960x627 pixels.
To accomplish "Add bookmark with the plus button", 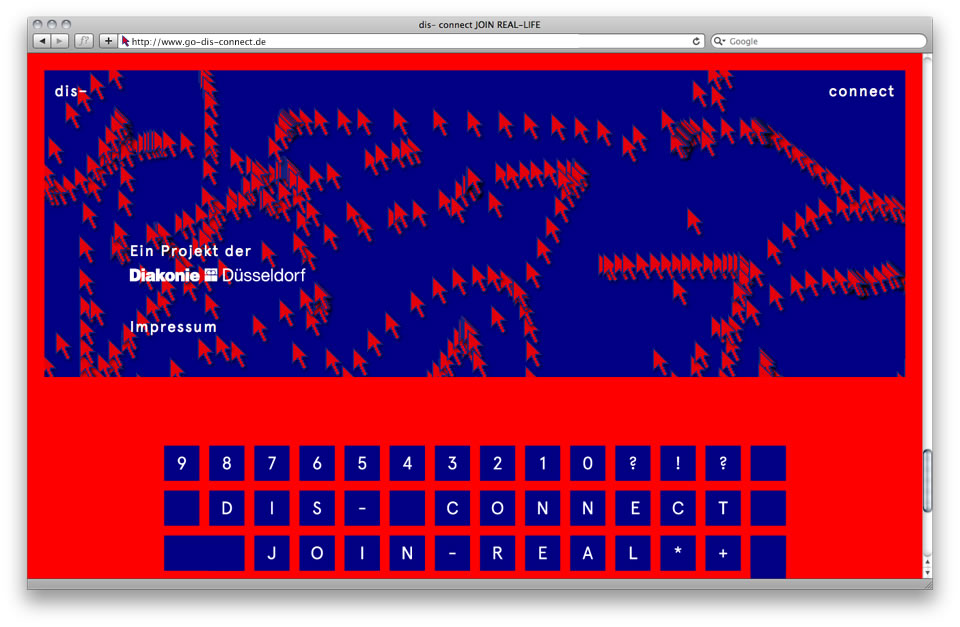I will tap(108, 41).
